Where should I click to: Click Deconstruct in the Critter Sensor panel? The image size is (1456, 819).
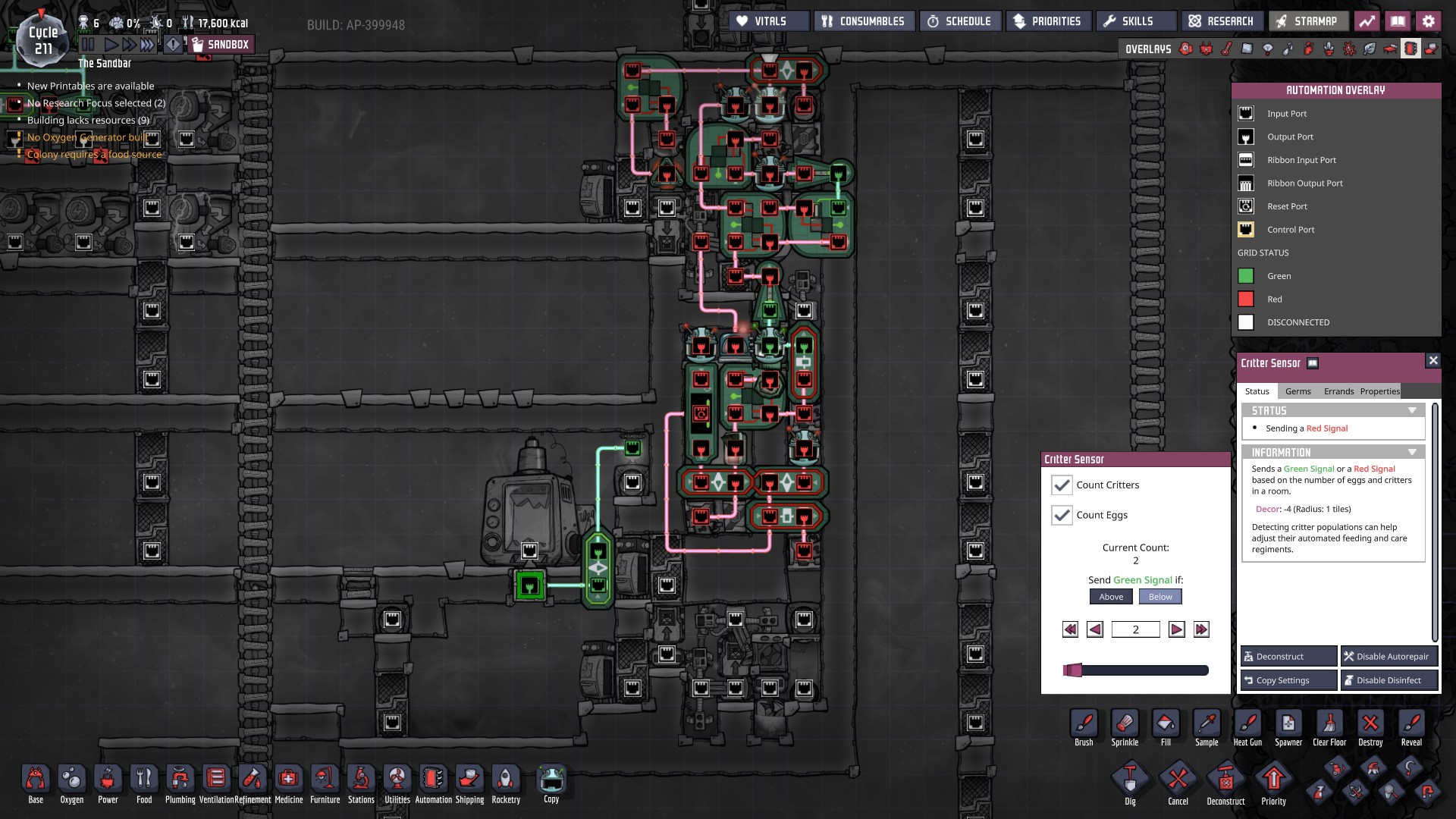tap(1288, 657)
